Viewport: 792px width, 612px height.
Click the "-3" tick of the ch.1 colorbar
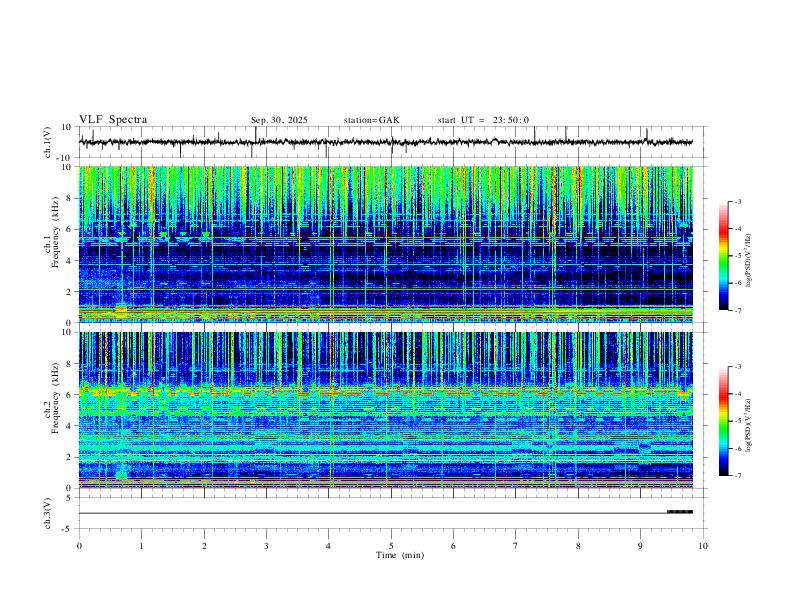tap(737, 201)
